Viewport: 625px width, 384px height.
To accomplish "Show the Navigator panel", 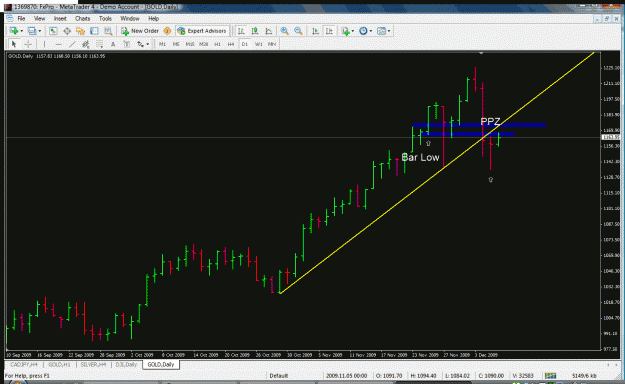I will point(81,31).
